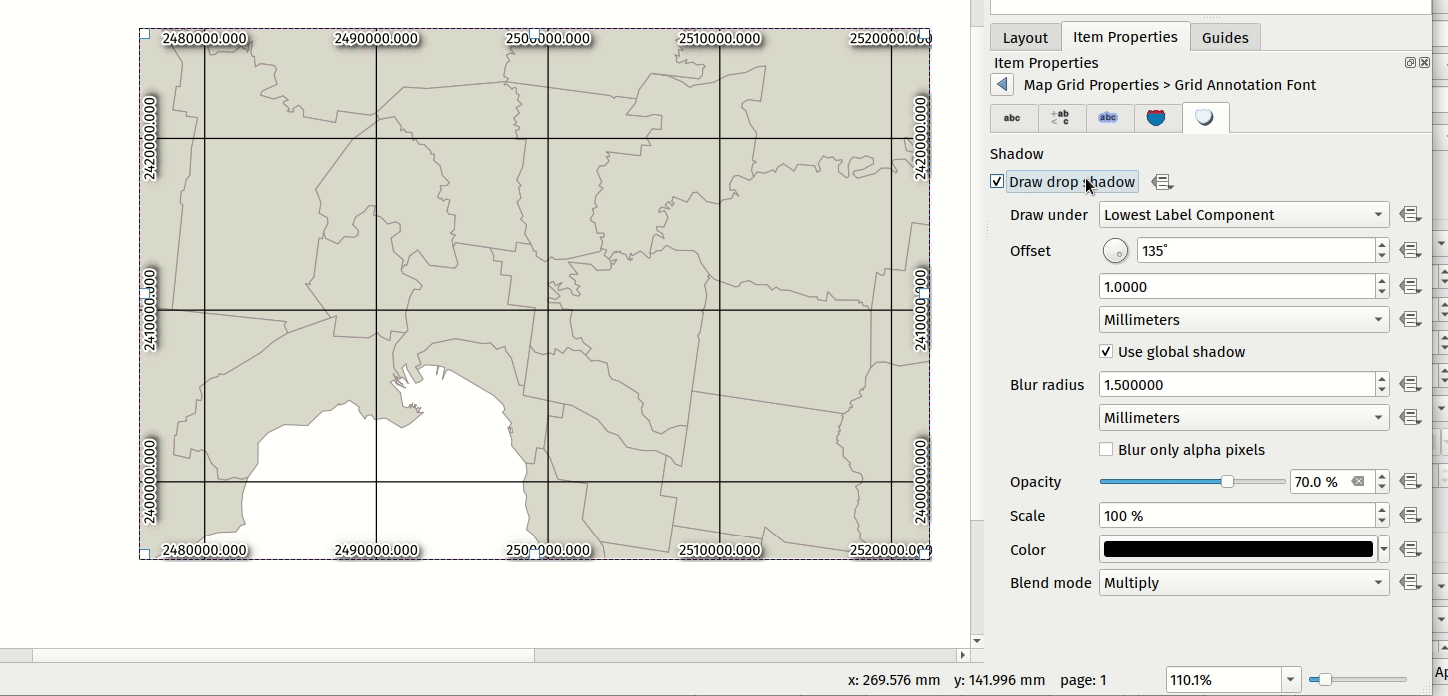This screenshot has height=696, width=1448.
Task: Enable Blur only alpha pixels
Action: point(1106,450)
